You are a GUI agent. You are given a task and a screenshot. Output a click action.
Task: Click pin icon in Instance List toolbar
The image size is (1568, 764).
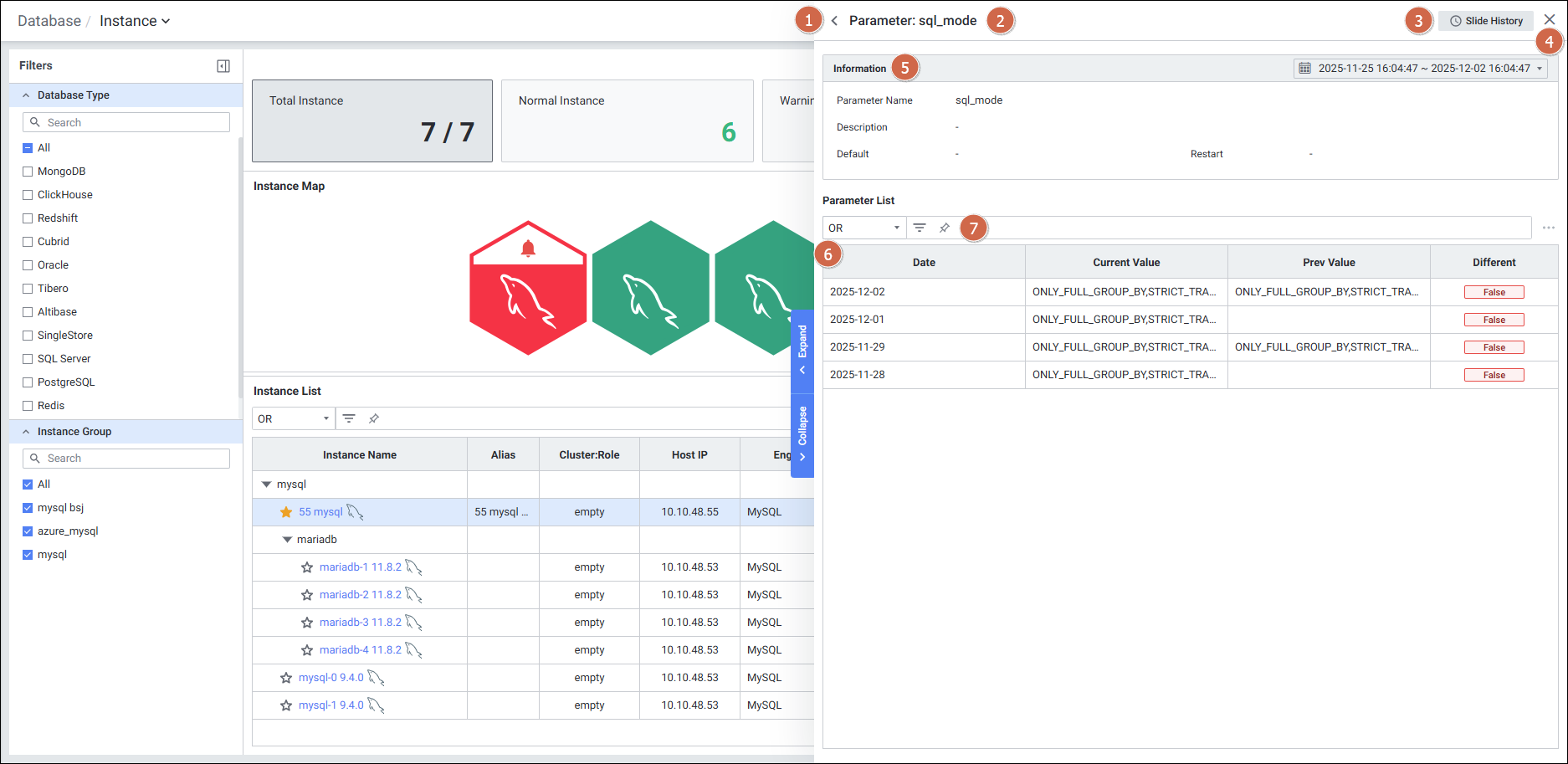[x=374, y=418]
